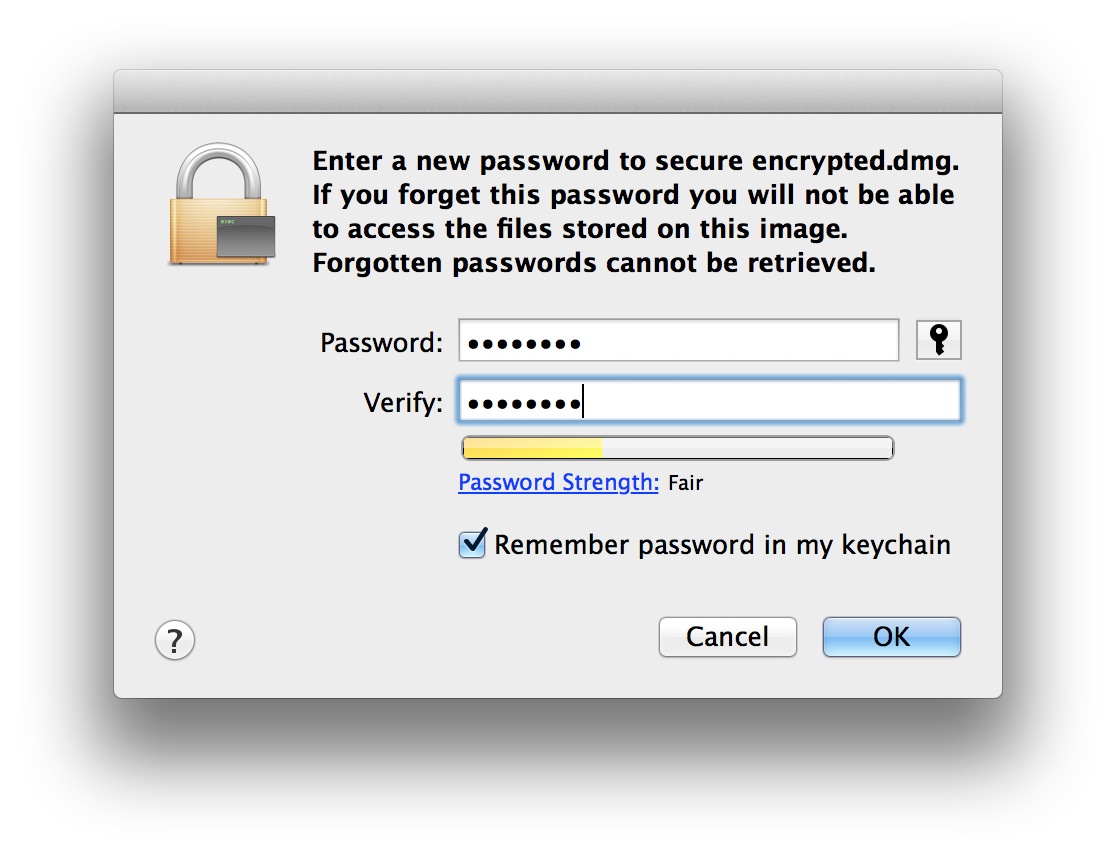This screenshot has width=1116, height=856.
Task: Click the help question mark button
Action: point(174,640)
